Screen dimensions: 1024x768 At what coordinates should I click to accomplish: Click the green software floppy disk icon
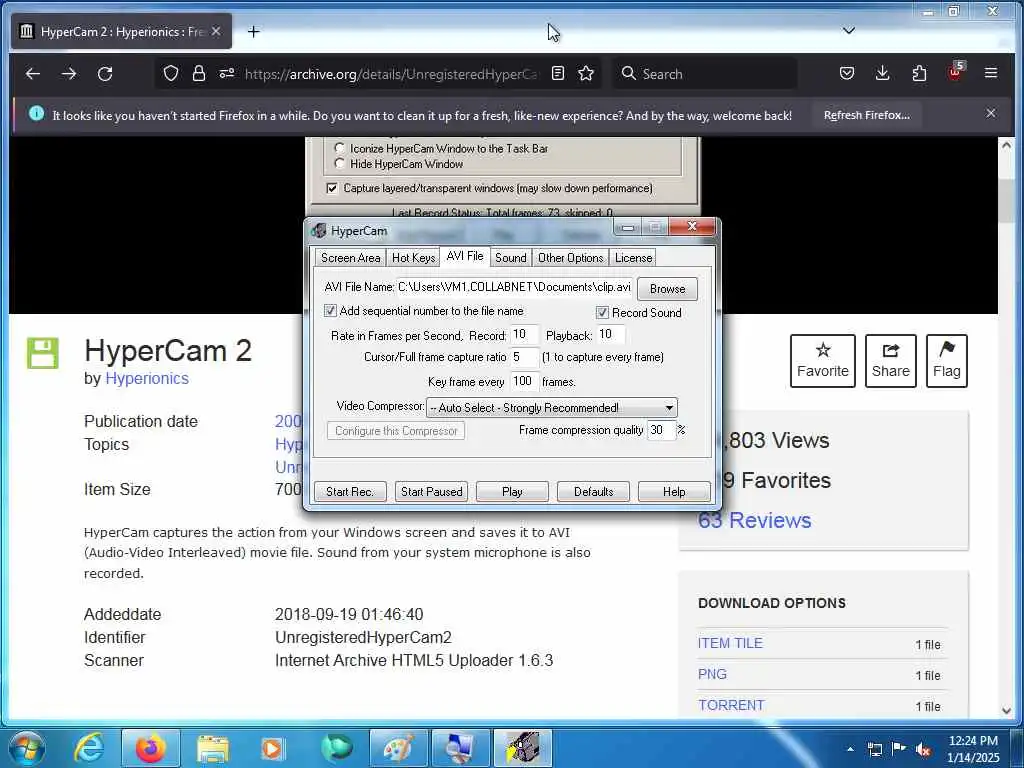click(42, 353)
